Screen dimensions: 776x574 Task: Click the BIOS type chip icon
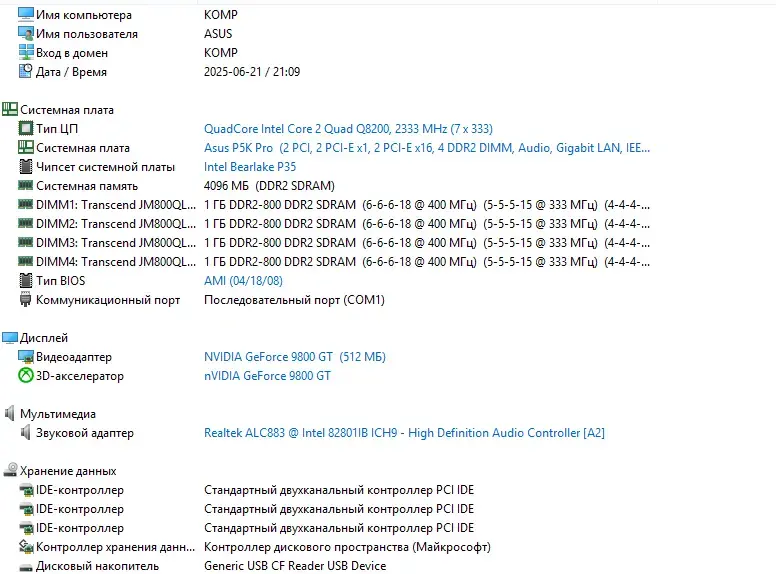[26, 281]
